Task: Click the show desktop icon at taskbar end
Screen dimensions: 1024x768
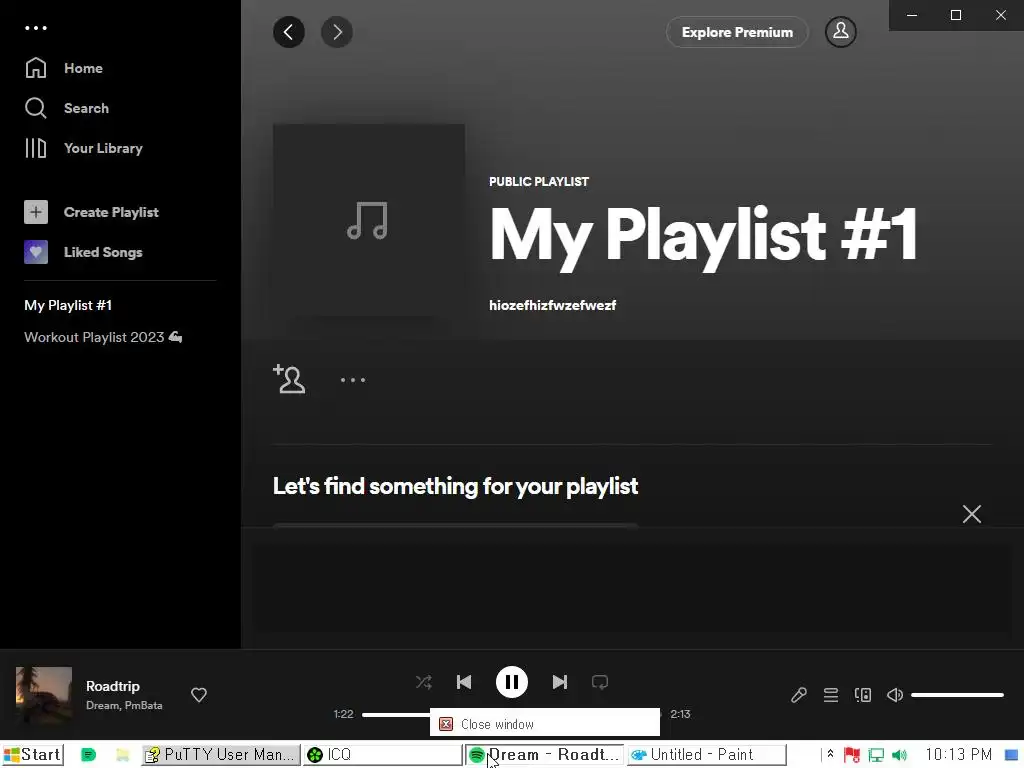Action: click(x=1012, y=755)
